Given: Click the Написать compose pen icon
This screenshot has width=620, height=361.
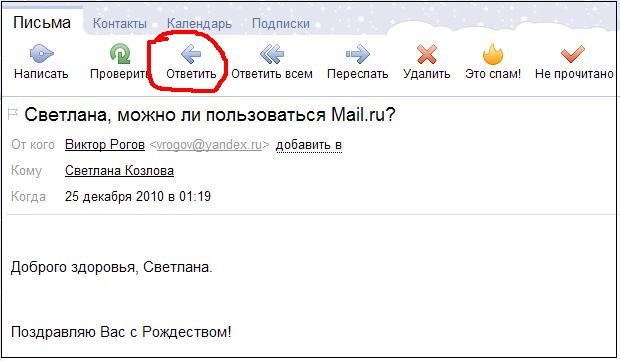Looking at the screenshot, I should click(x=42, y=54).
